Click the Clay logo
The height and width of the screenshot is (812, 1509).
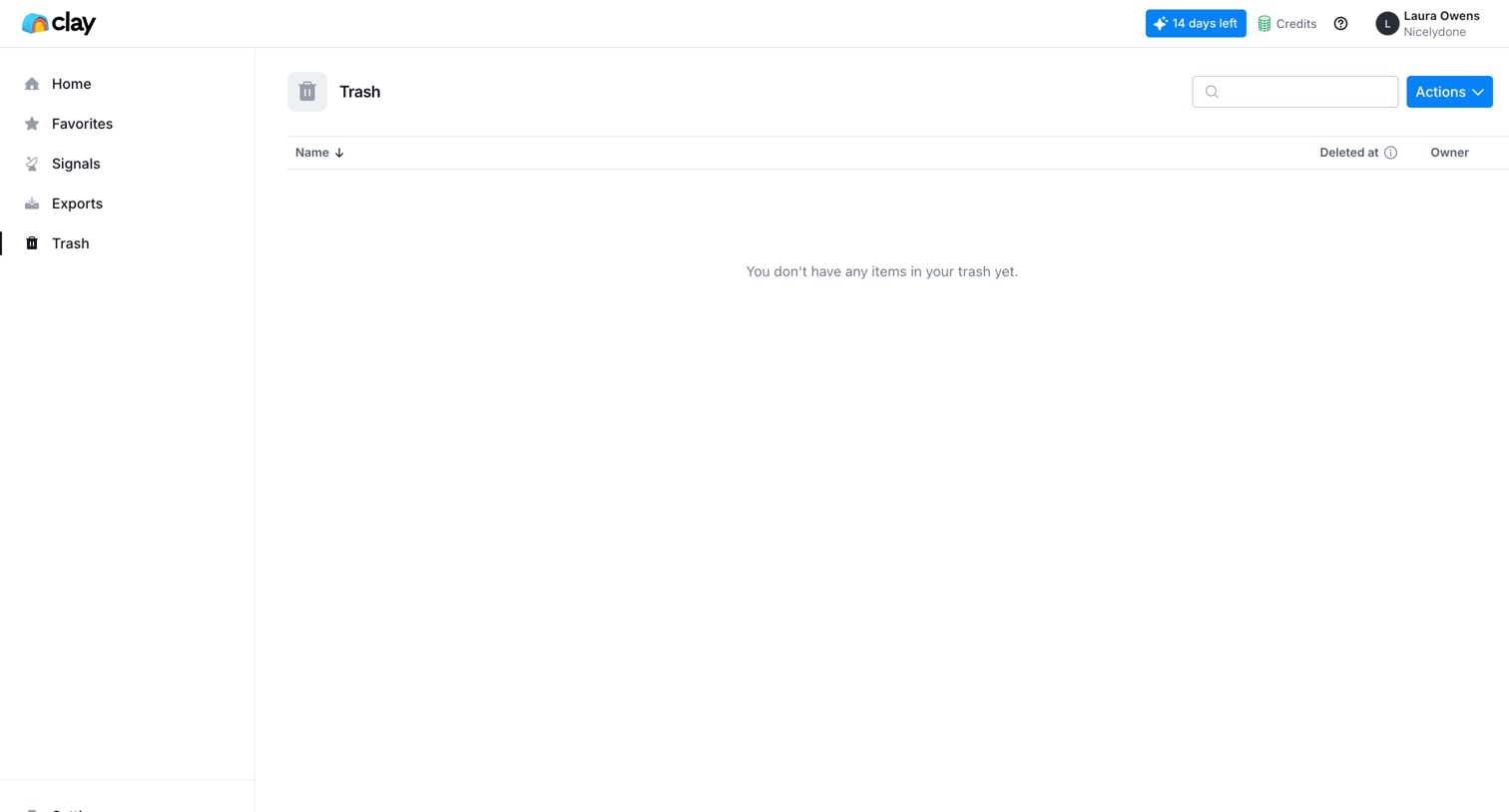click(x=59, y=23)
